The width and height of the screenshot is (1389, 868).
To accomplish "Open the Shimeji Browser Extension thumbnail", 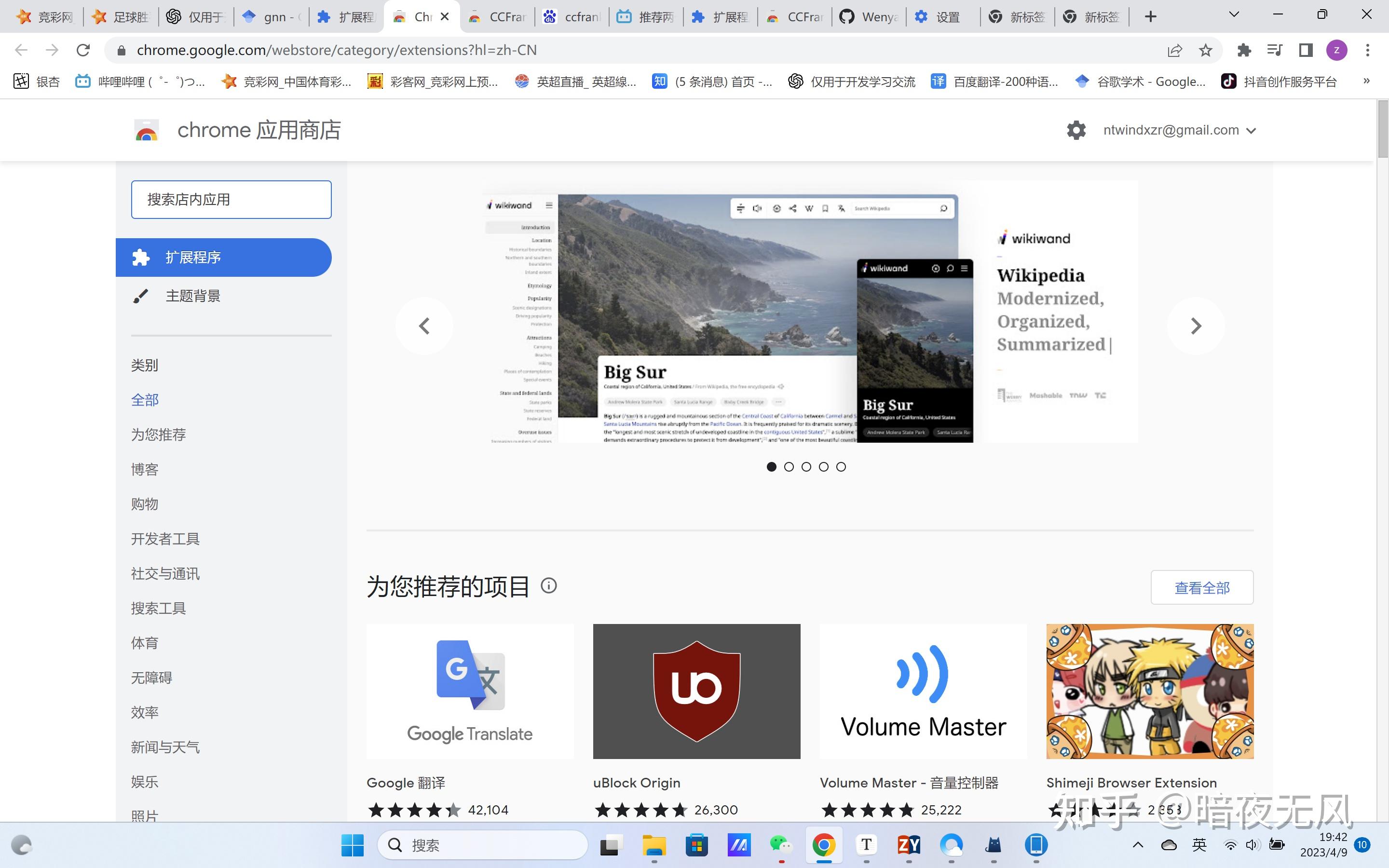I will coord(1150,691).
